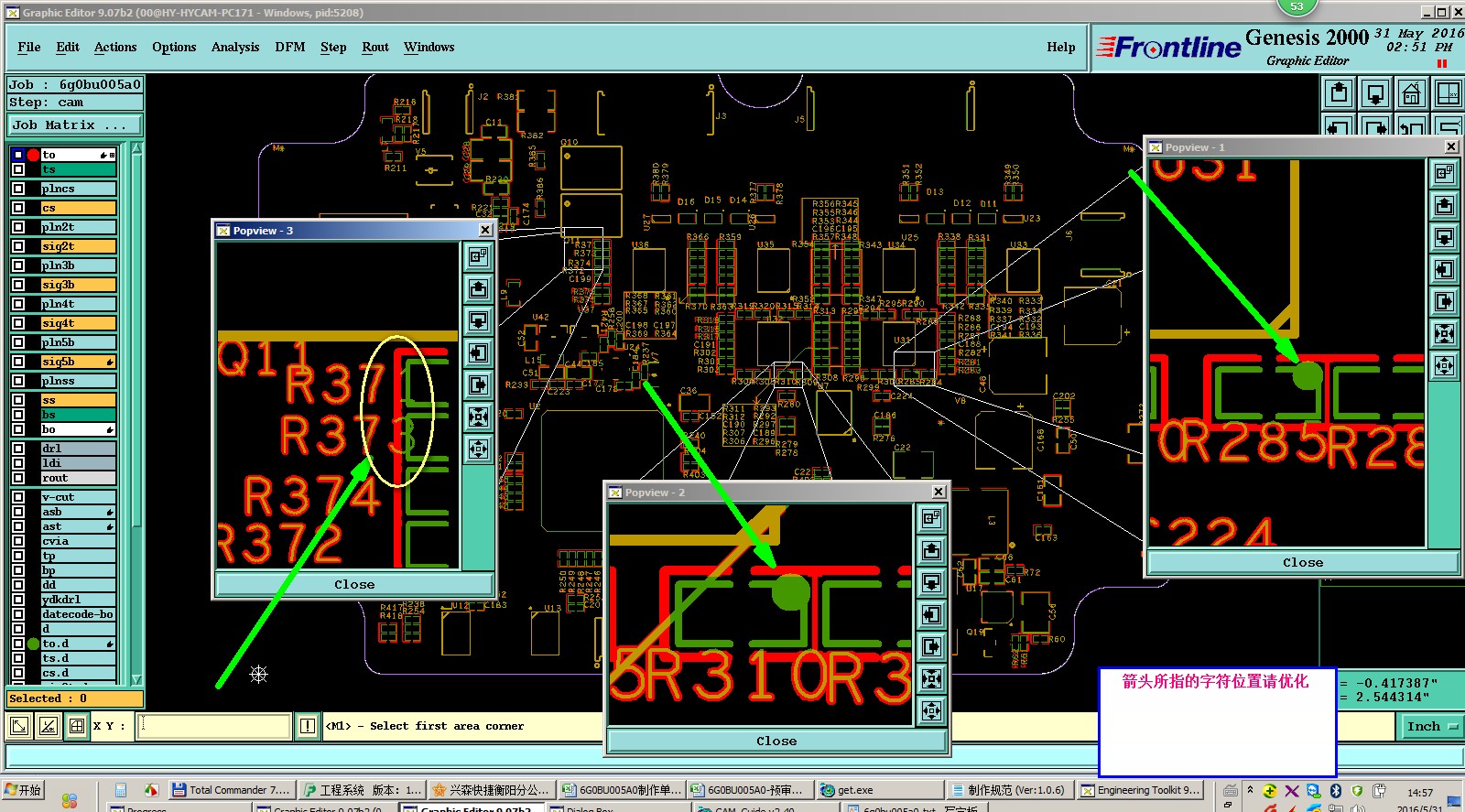1465x812 pixels.
Task: Click the X Y coordinate input field
Action: coord(214,726)
